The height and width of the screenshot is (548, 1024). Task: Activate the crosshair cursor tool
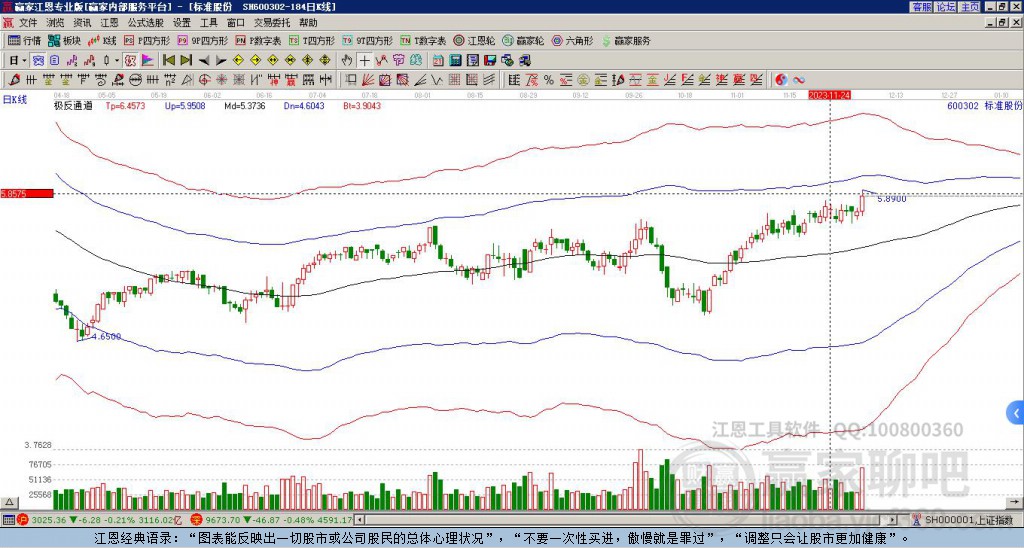click(364, 61)
